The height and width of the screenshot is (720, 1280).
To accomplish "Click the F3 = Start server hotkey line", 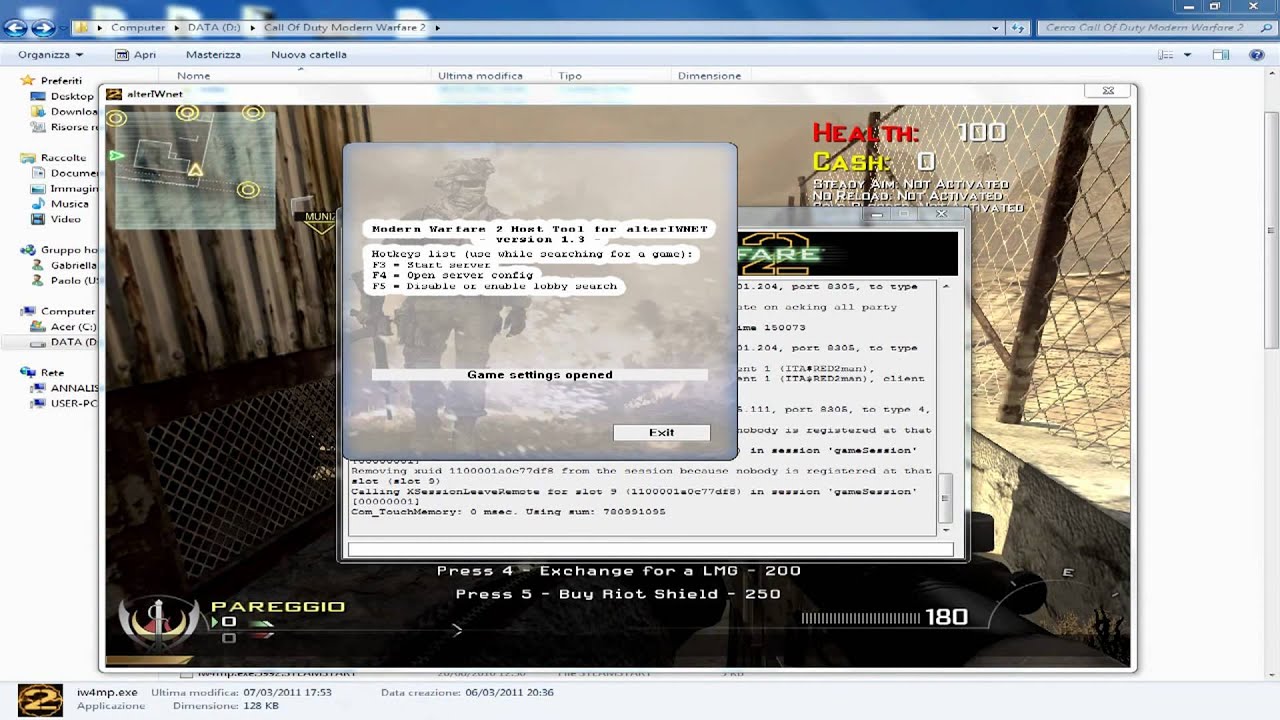I will (x=432, y=264).
